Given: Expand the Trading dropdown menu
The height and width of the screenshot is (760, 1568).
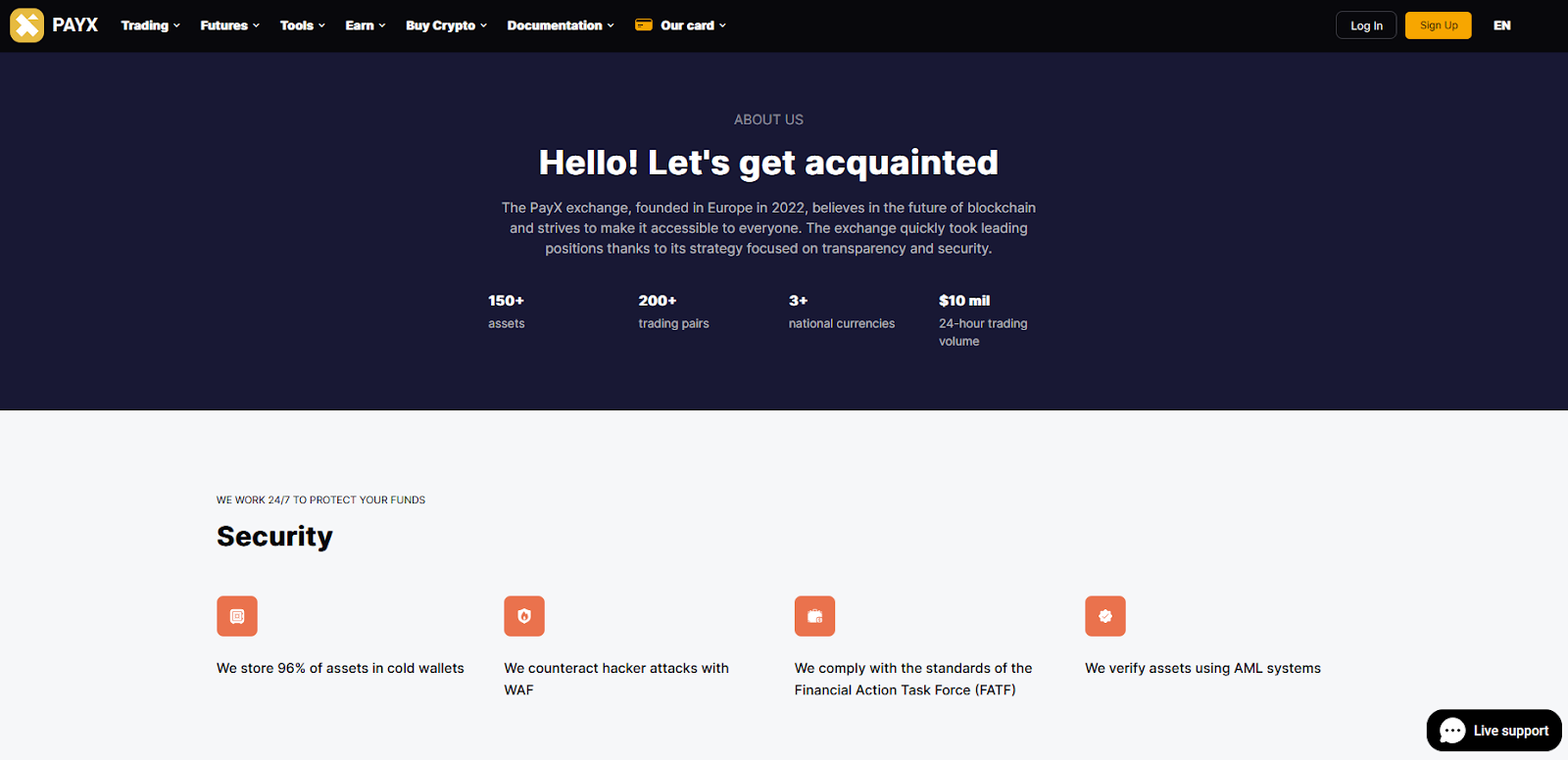Looking at the screenshot, I should click(150, 25).
